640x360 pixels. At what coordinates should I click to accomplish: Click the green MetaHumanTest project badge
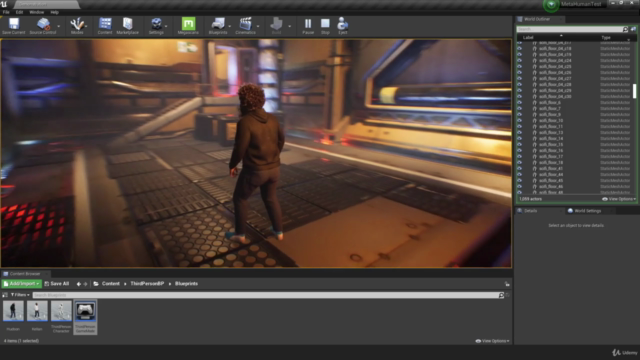click(551, 5)
